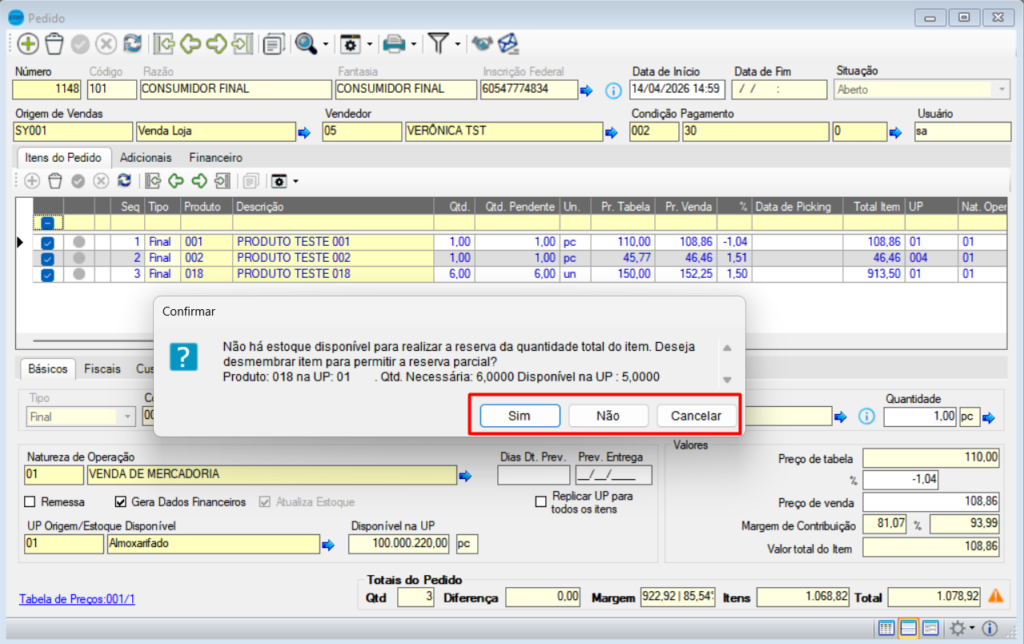
Task: Click the handshake icon in toolbar
Action: coord(483,43)
